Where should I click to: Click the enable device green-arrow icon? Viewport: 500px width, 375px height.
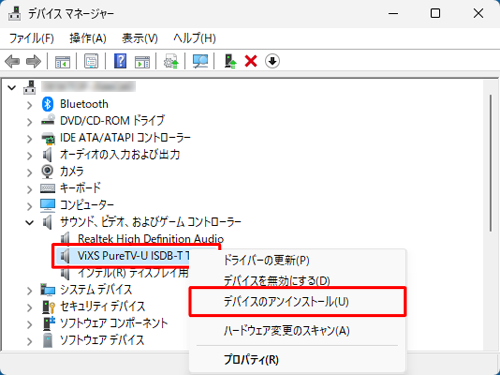click(230, 61)
